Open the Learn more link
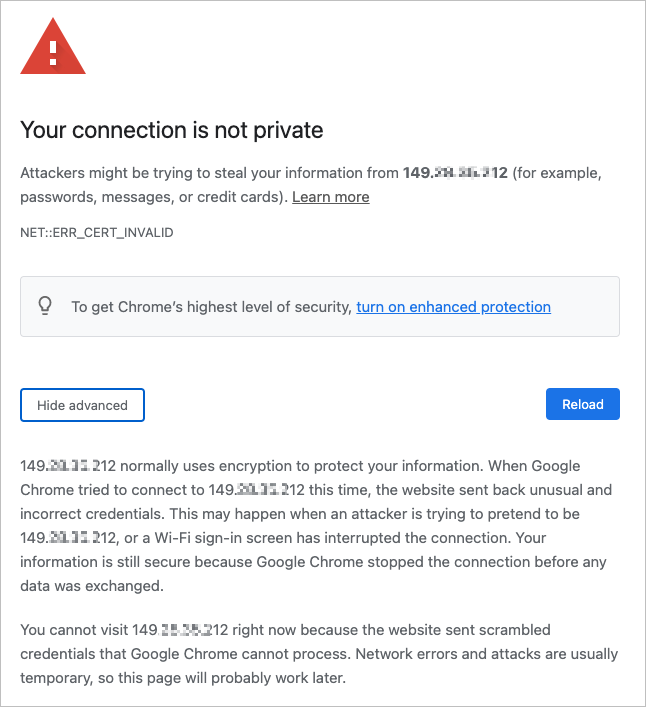This screenshot has width=646, height=707. point(330,197)
